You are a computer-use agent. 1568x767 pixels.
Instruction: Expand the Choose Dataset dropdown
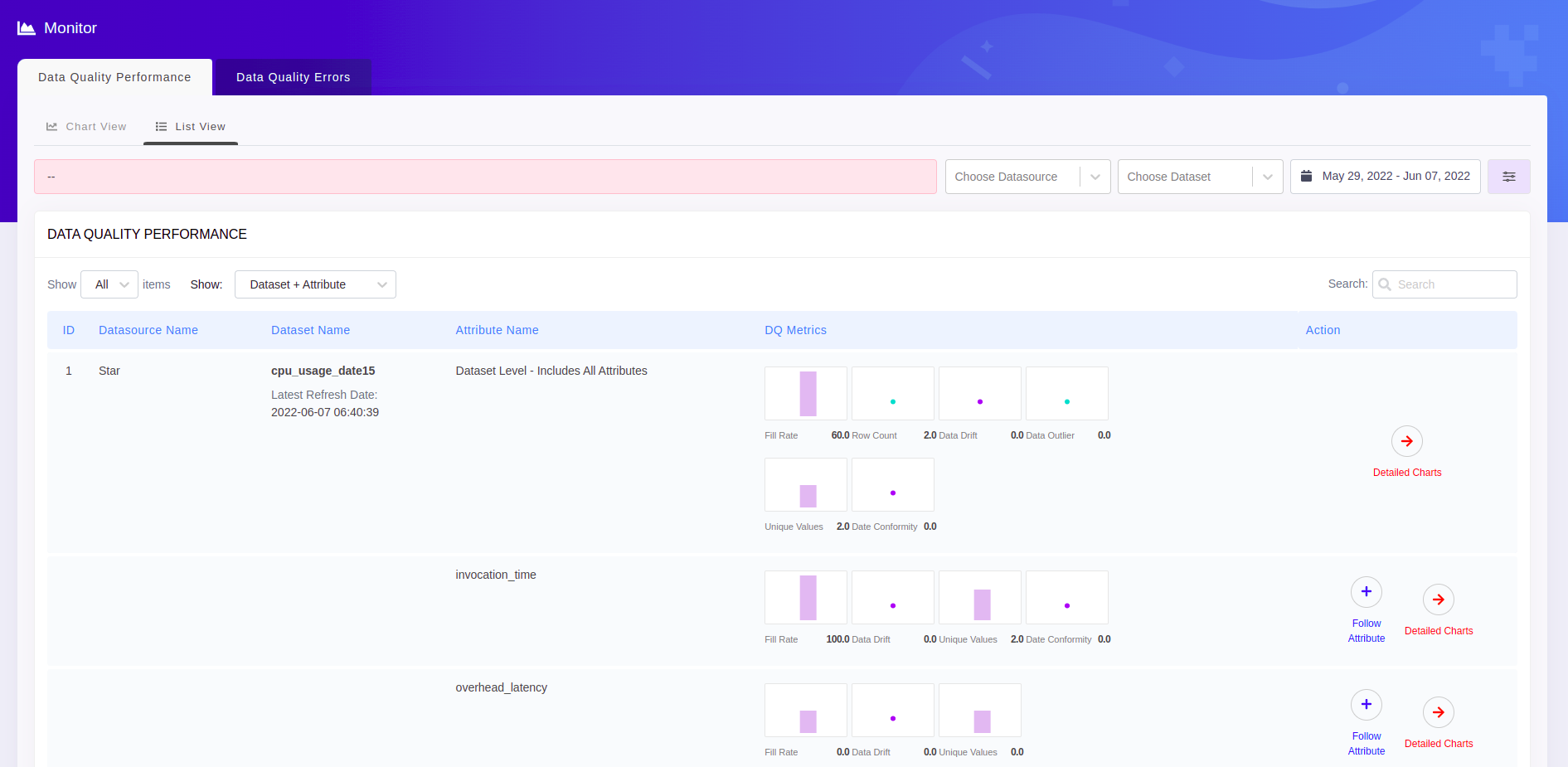click(1199, 177)
